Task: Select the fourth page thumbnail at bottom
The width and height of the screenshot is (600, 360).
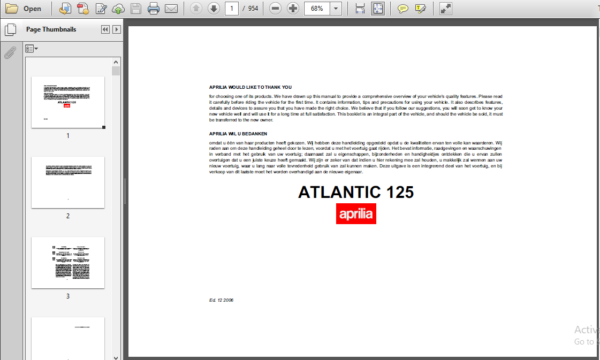Action: click(x=68, y=338)
